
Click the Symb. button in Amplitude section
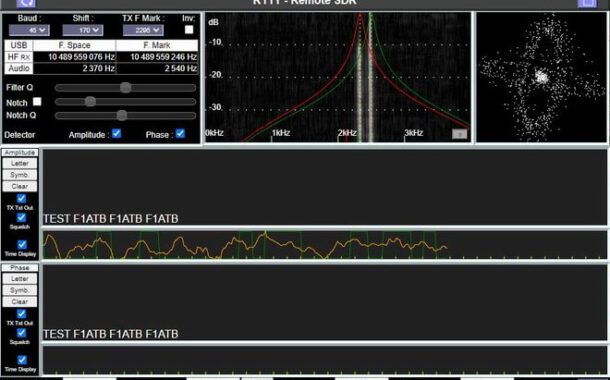click(x=20, y=175)
